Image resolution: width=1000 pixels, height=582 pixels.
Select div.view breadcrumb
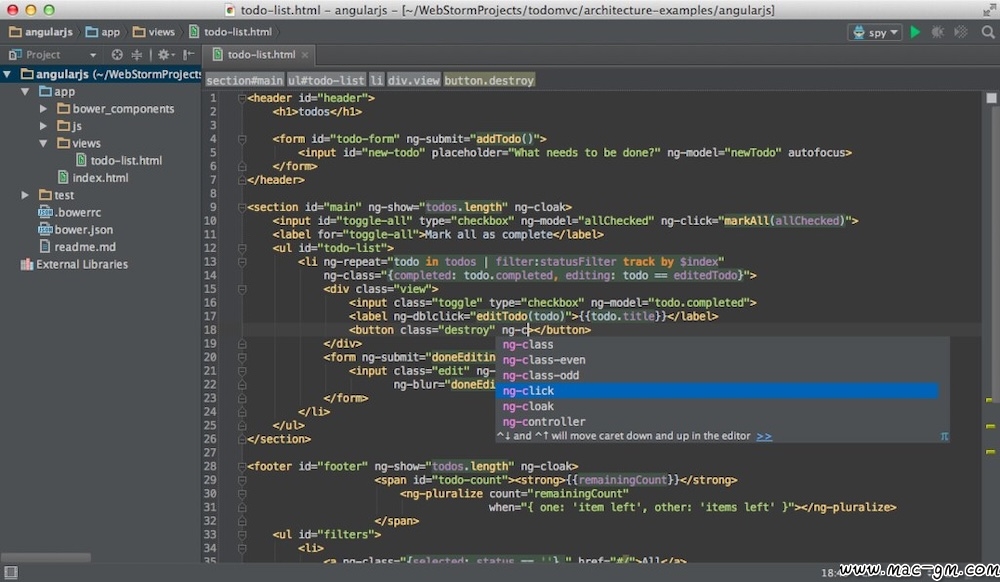[x=413, y=80]
